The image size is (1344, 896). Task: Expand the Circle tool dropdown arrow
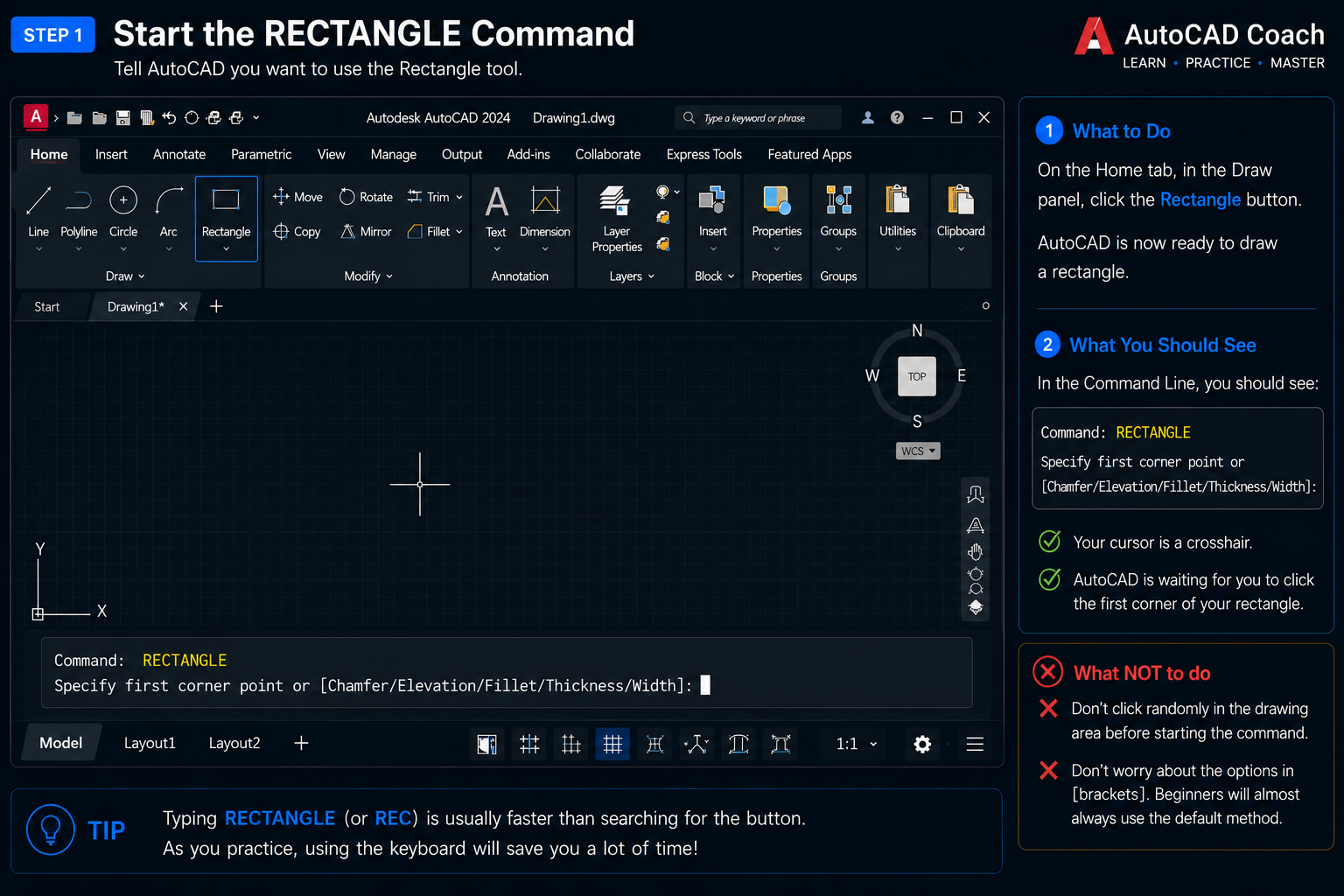pyautogui.click(x=123, y=249)
